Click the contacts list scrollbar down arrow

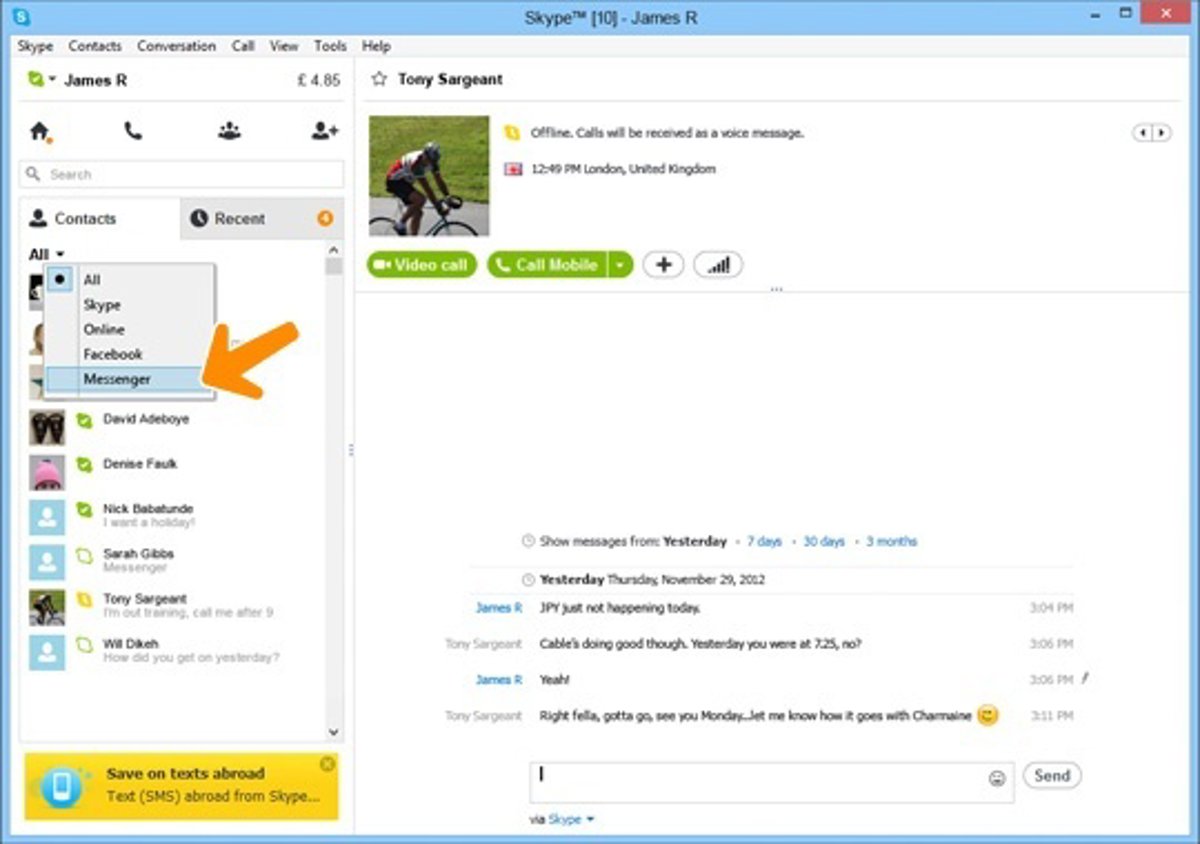click(x=334, y=732)
